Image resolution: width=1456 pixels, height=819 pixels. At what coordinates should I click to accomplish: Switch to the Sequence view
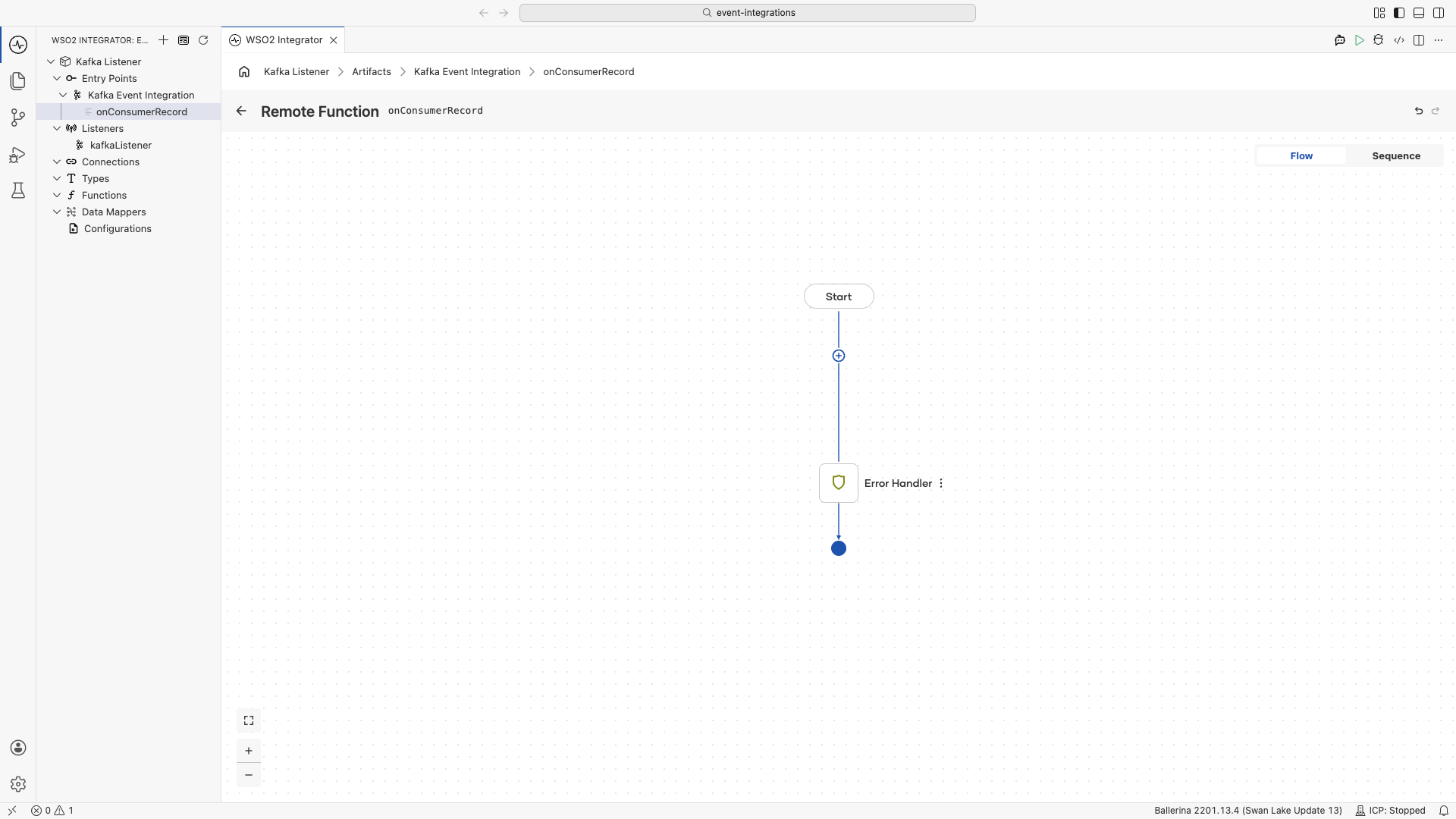click(x=1396, y=155)
